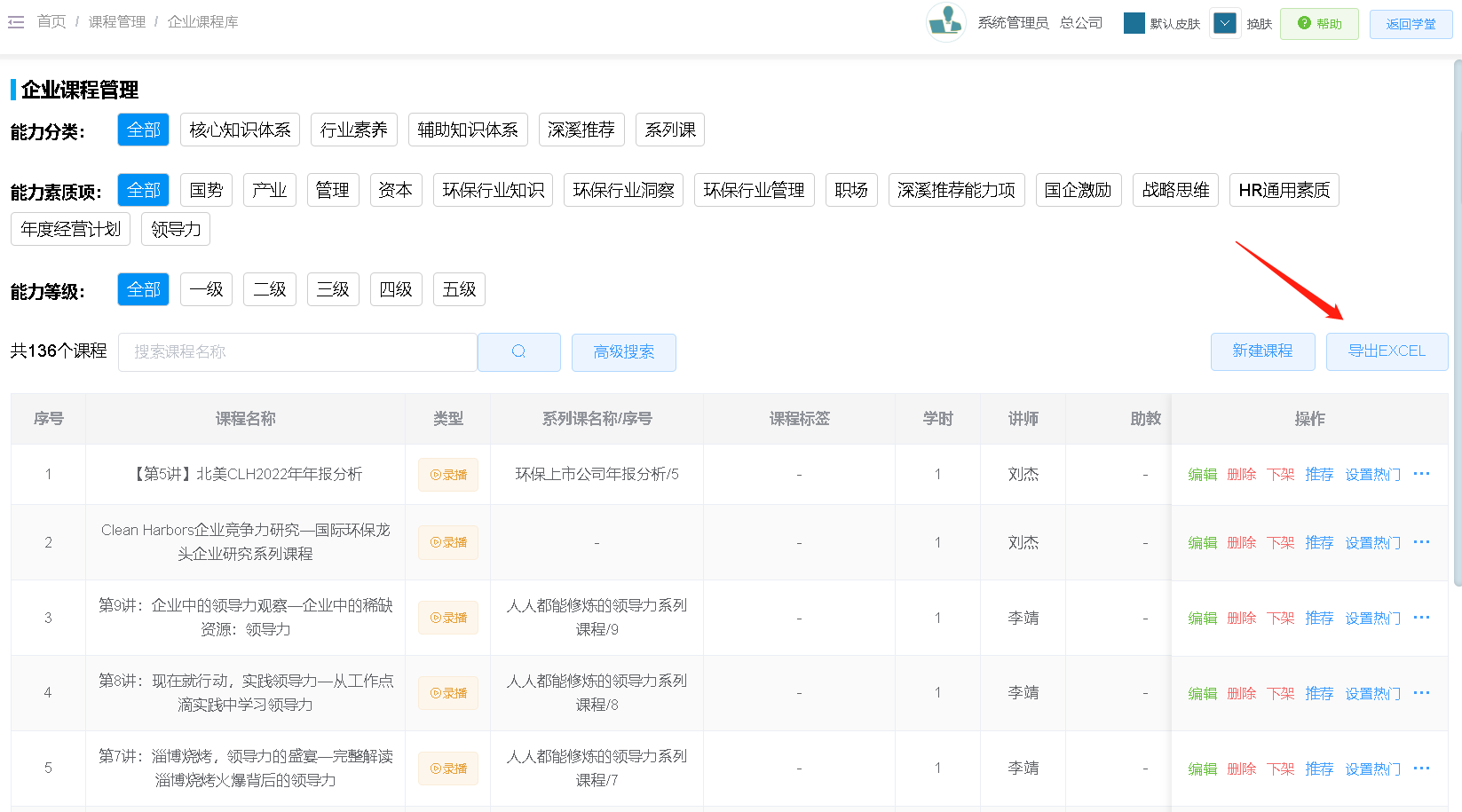Viewport: 1462px width, 812px height.
Task: Go to 首页 in the breadcrumb
Action: tap(51, 22)
